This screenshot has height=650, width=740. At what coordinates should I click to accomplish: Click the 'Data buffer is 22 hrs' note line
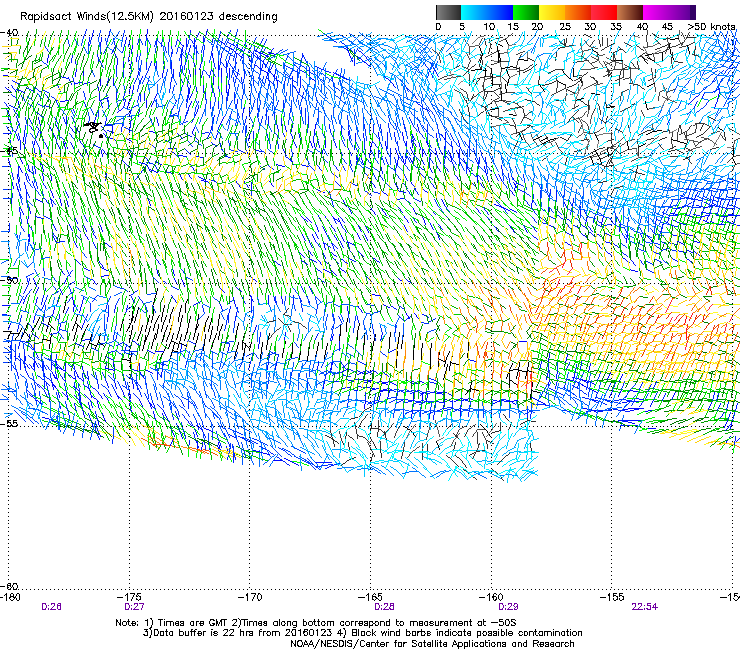click(x=362, y=633)
